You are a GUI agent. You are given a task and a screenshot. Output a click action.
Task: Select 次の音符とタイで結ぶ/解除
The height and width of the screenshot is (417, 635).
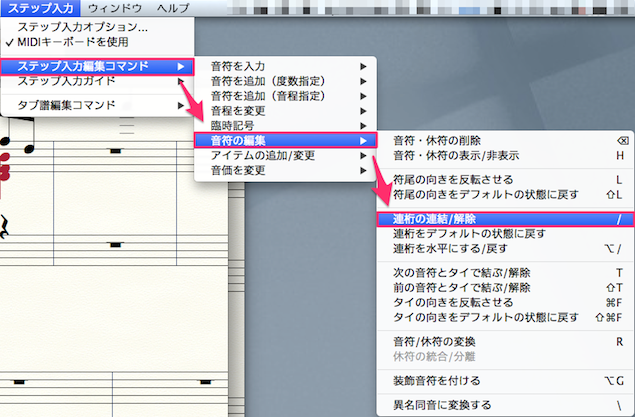click(x=505, y=273)
